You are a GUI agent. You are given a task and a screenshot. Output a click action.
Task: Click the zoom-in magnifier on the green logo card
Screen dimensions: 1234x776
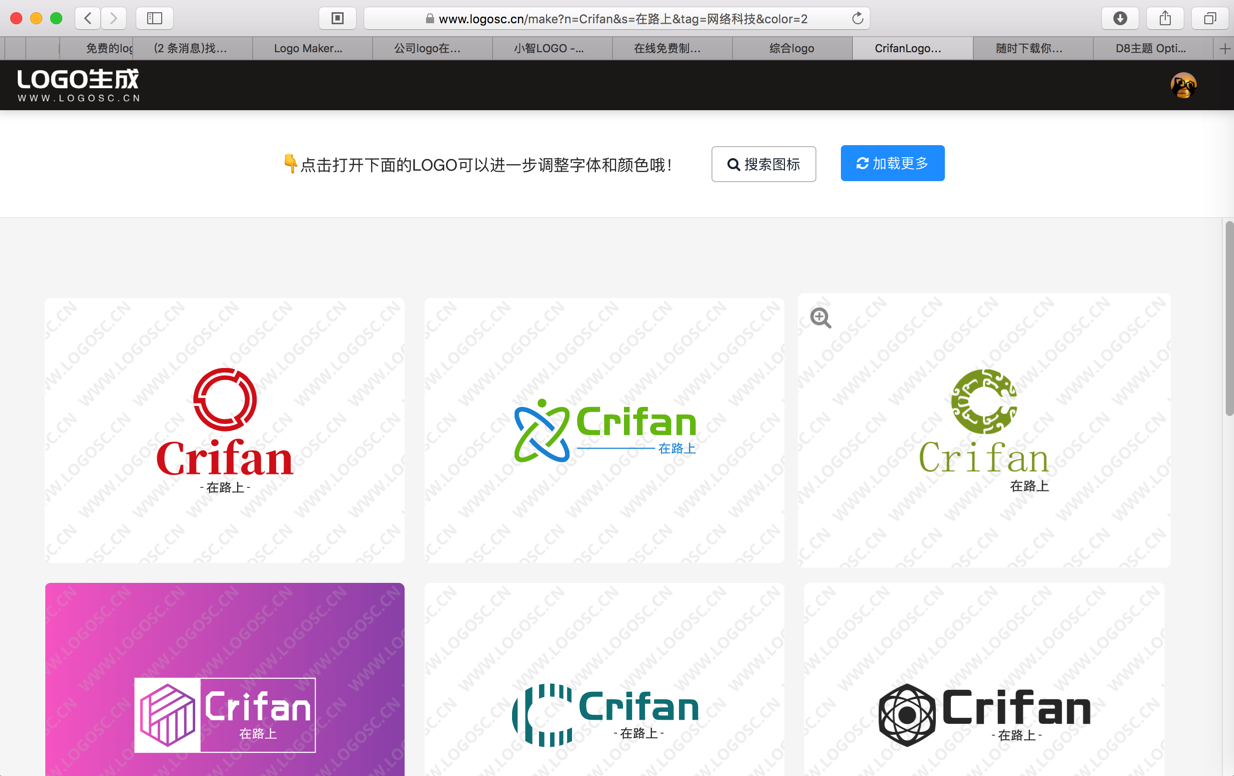click(821, 318)
